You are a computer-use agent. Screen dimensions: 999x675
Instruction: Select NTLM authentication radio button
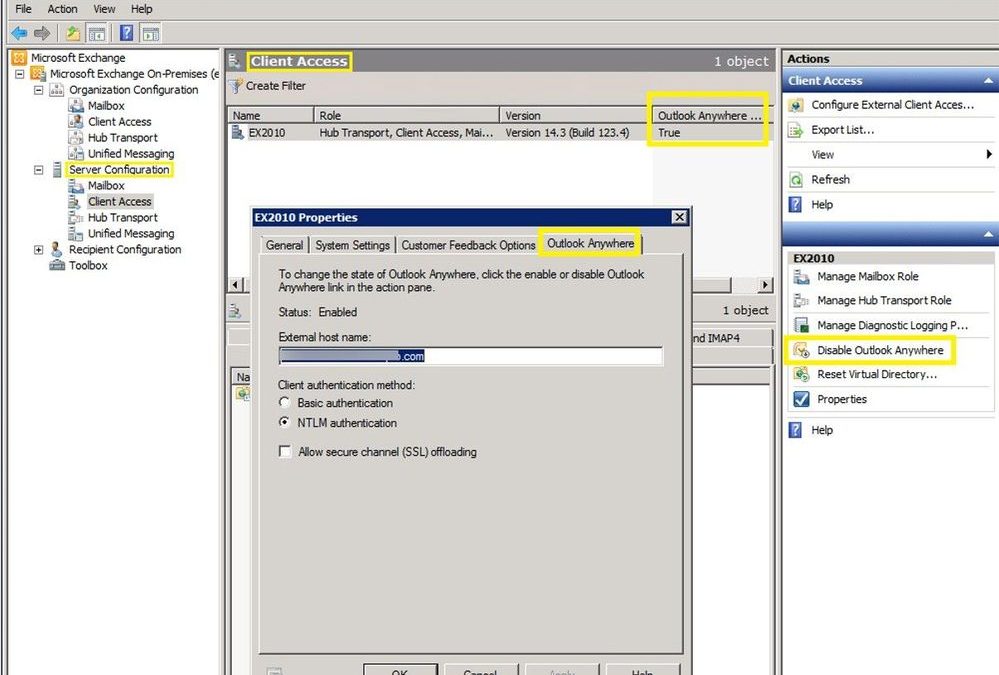(285, 423)
